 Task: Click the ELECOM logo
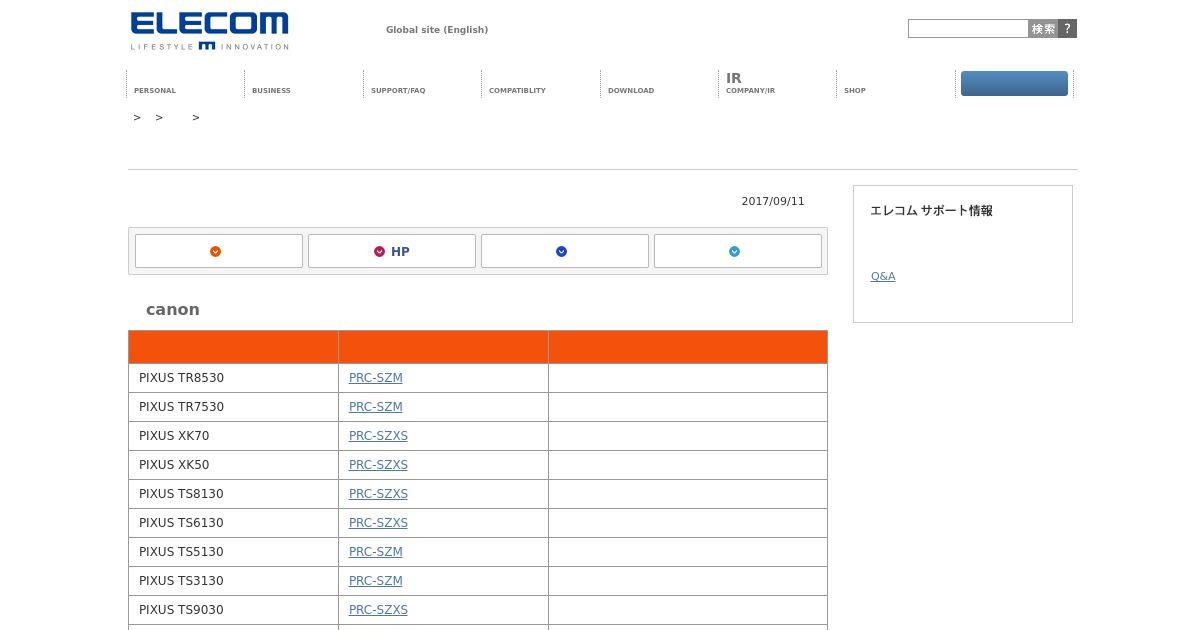[209, 31]
